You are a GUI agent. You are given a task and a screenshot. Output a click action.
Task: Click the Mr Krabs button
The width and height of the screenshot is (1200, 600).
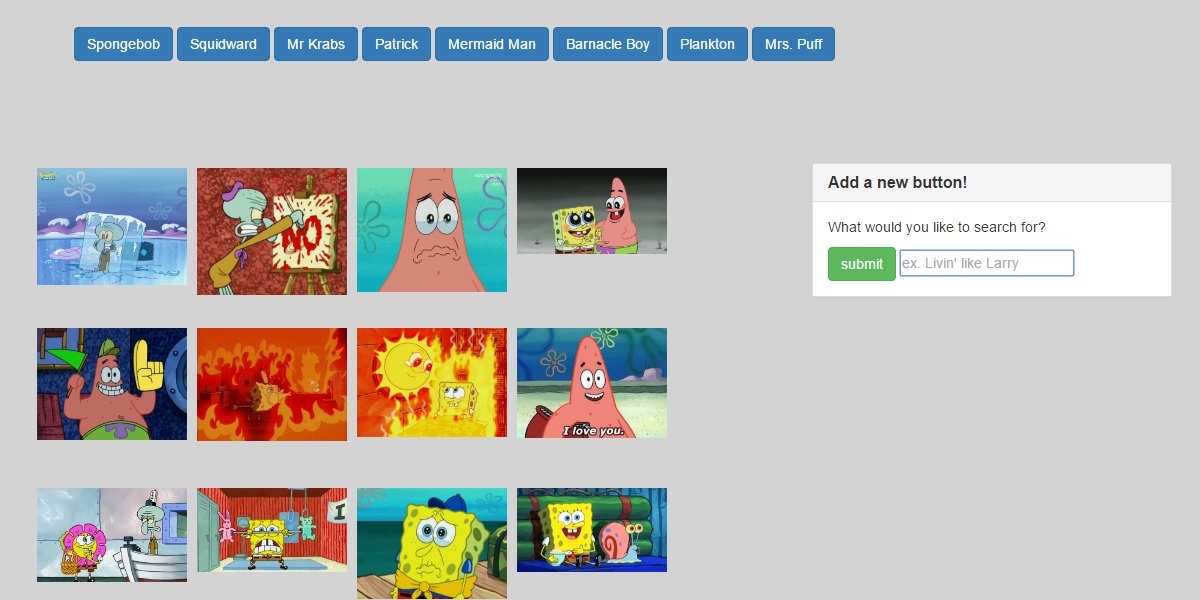coord(316,44)
